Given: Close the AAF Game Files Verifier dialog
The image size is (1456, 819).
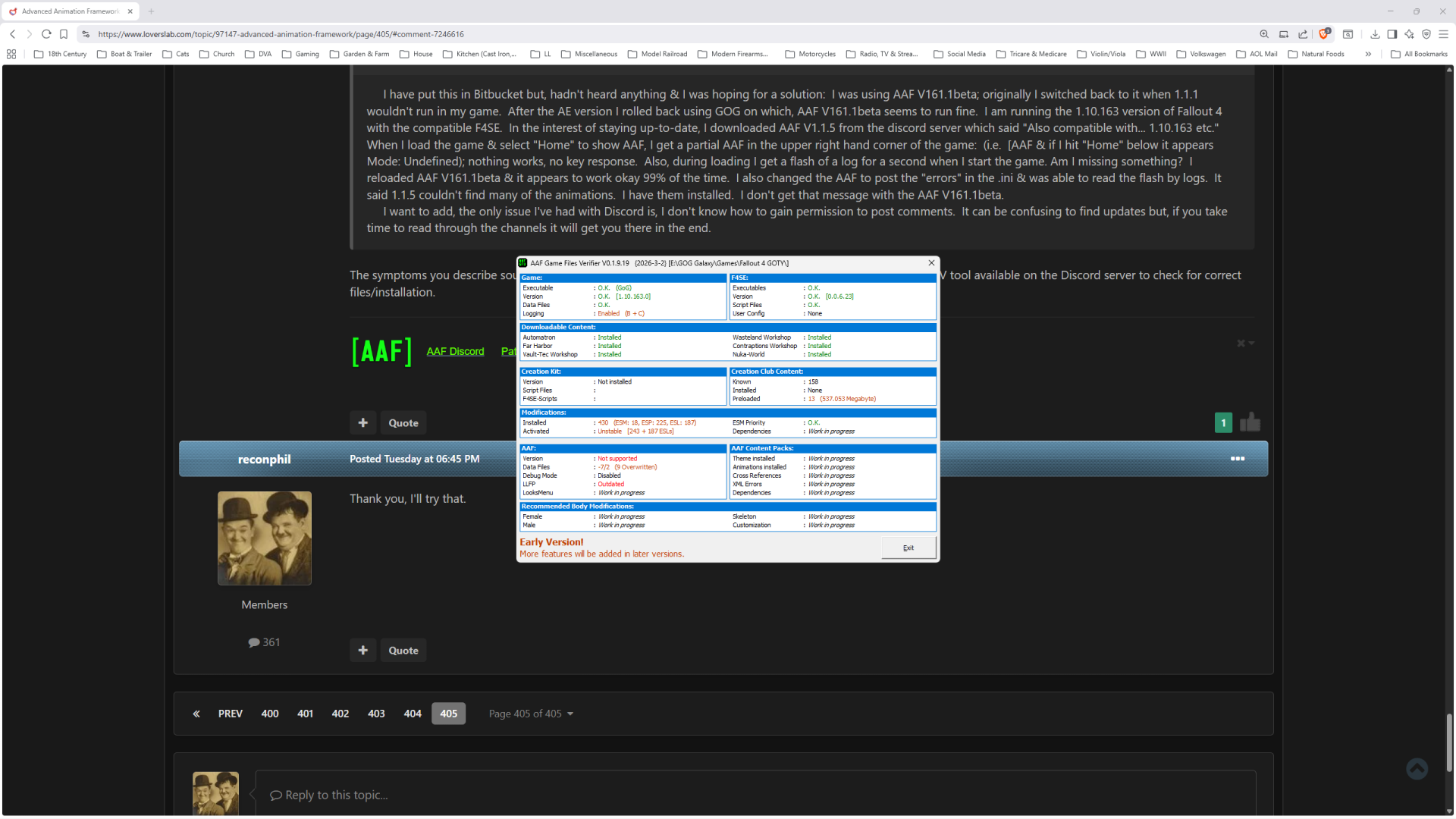Looking at the screenshot, I should point(931,263).
